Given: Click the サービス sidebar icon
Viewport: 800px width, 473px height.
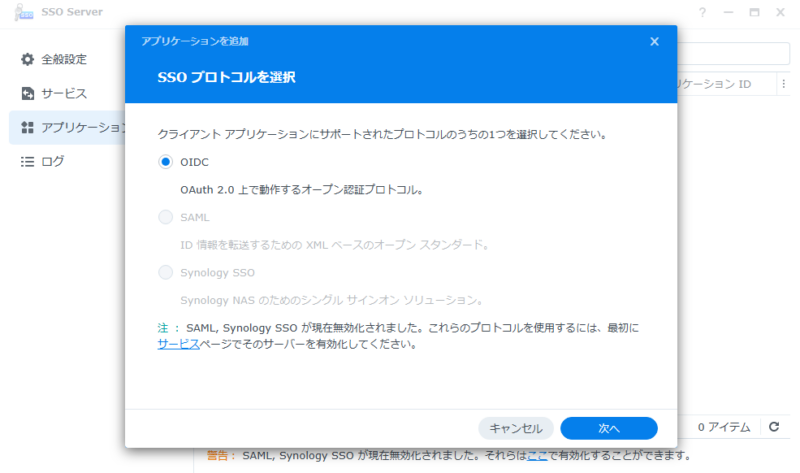Looking at the screenshot, I should click(27, 93).
